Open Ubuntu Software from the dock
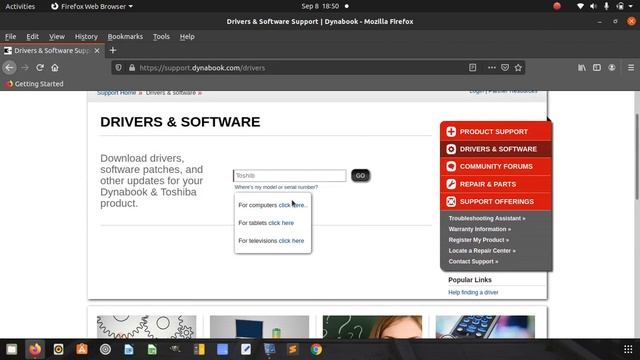Image resolution: width=640 pixels, height=360 pixels. (x=82, y=349)
